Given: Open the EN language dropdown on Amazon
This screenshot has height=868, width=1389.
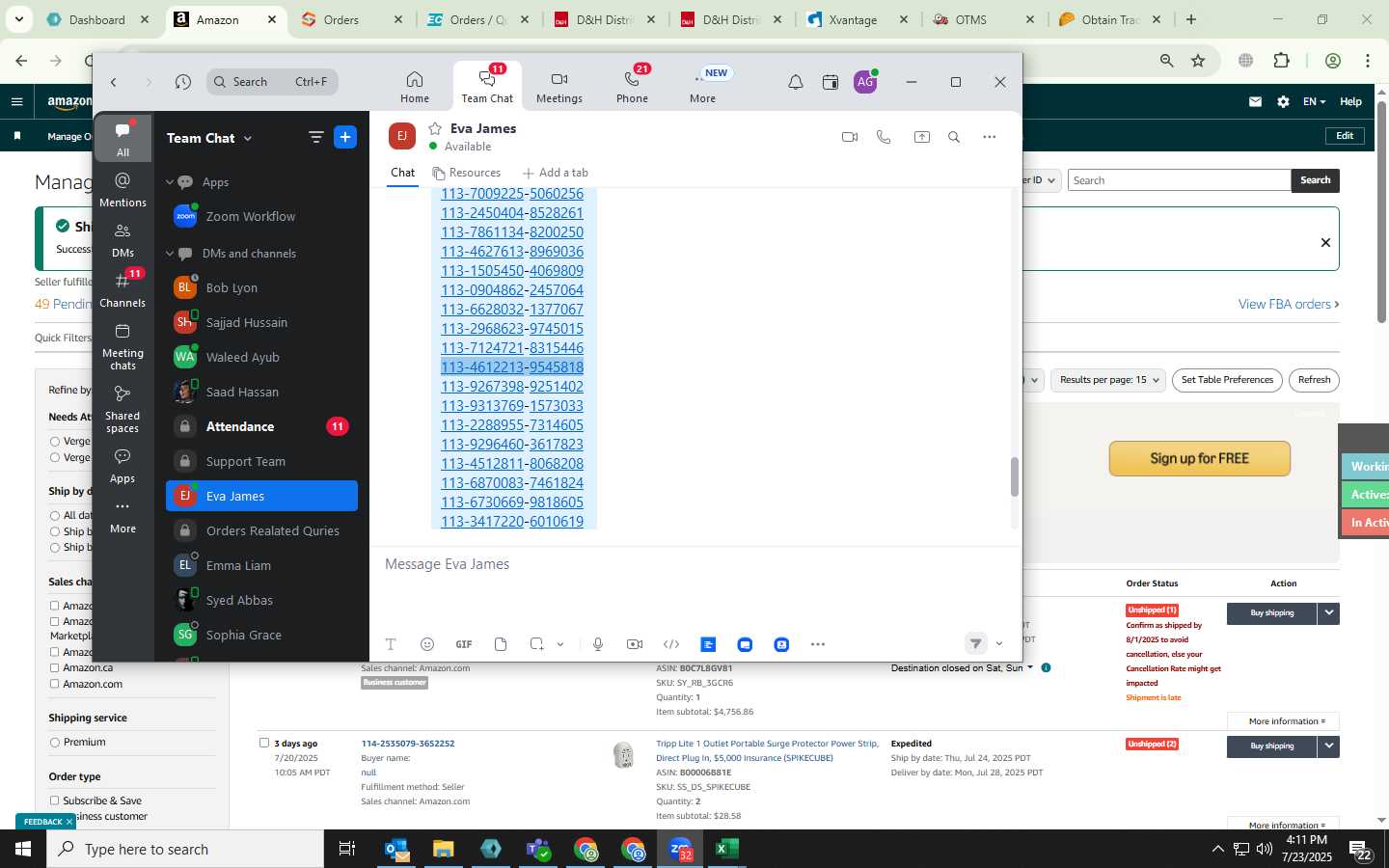Looking at the screenshot, I should pyautogui.click(x=1315, y=101).
